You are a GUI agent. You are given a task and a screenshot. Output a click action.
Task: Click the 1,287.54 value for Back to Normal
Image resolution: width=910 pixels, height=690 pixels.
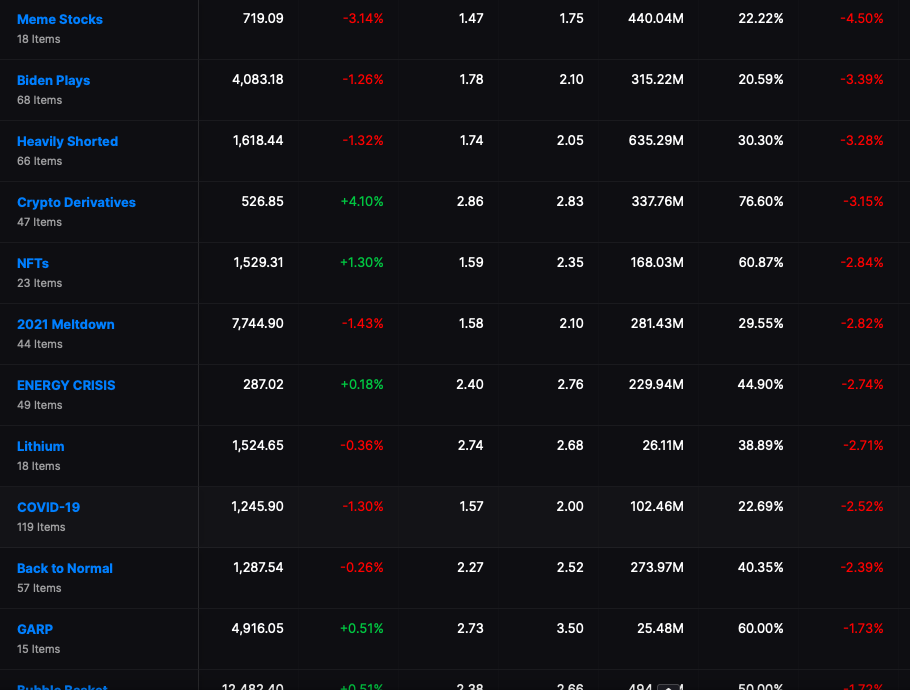[x=258, y=567]
